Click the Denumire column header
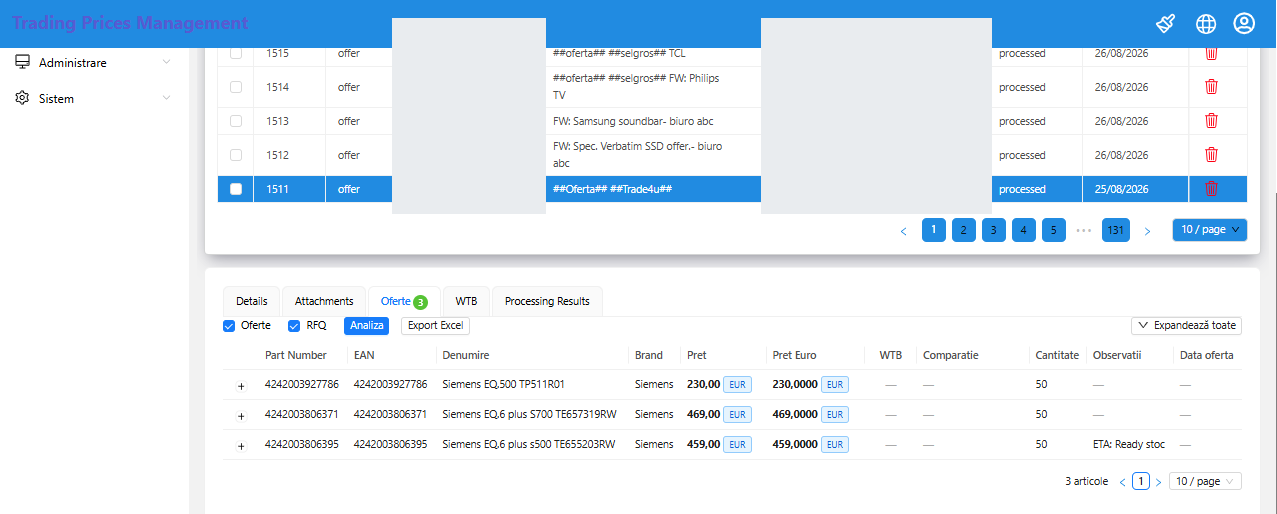Viewport: 1277px width, 514px height. pos(466,355)
